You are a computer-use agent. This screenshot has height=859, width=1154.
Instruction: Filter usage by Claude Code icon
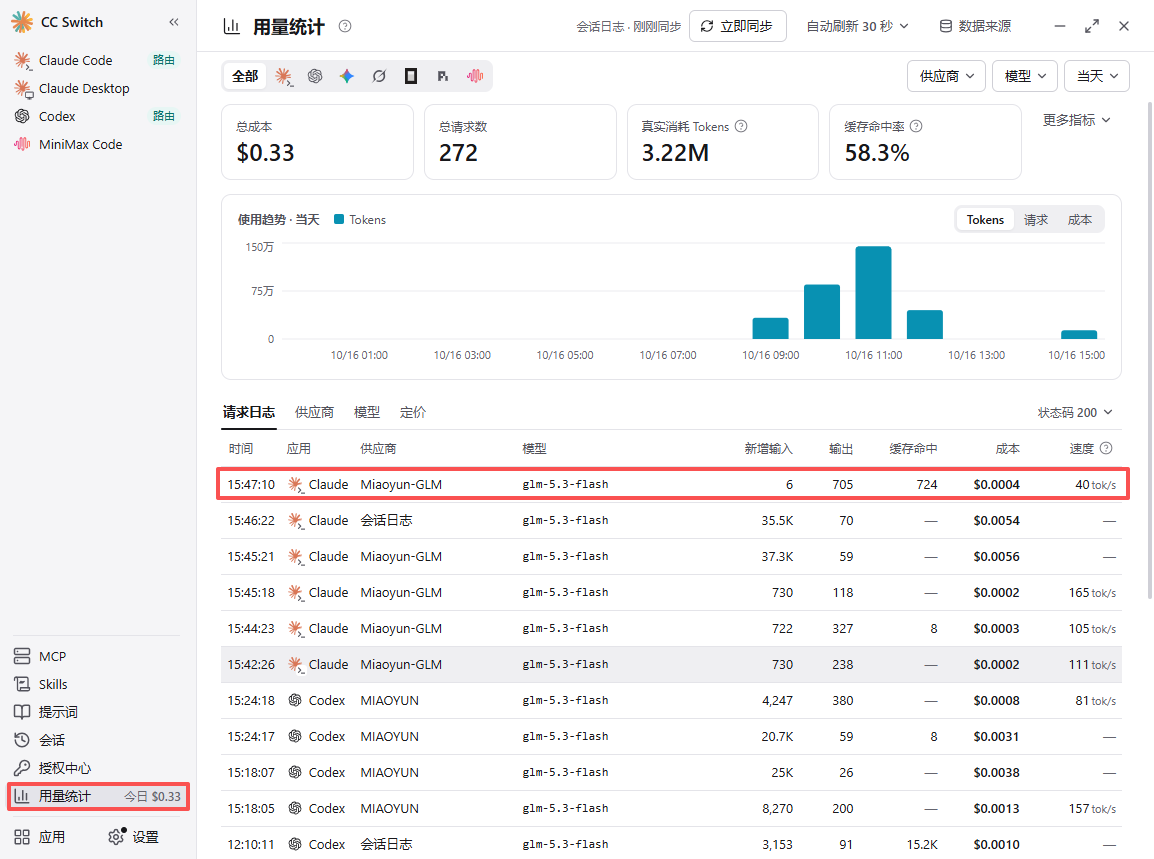pos(283,76)
